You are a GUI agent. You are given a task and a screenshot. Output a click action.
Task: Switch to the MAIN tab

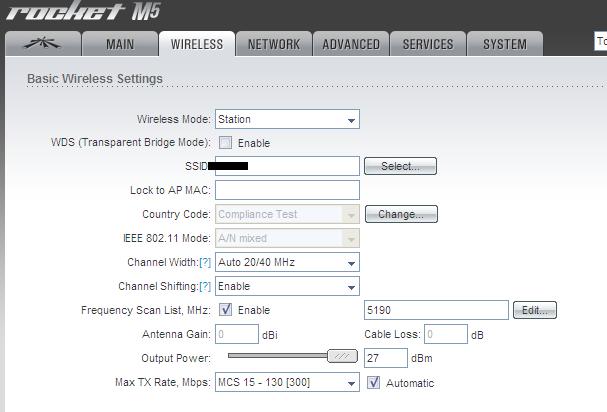tap(120, 44)
